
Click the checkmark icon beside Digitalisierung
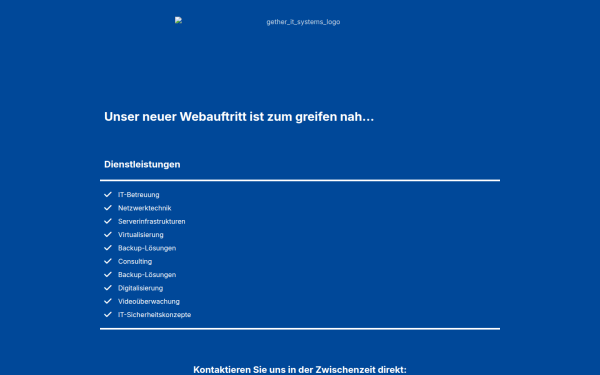108,288
